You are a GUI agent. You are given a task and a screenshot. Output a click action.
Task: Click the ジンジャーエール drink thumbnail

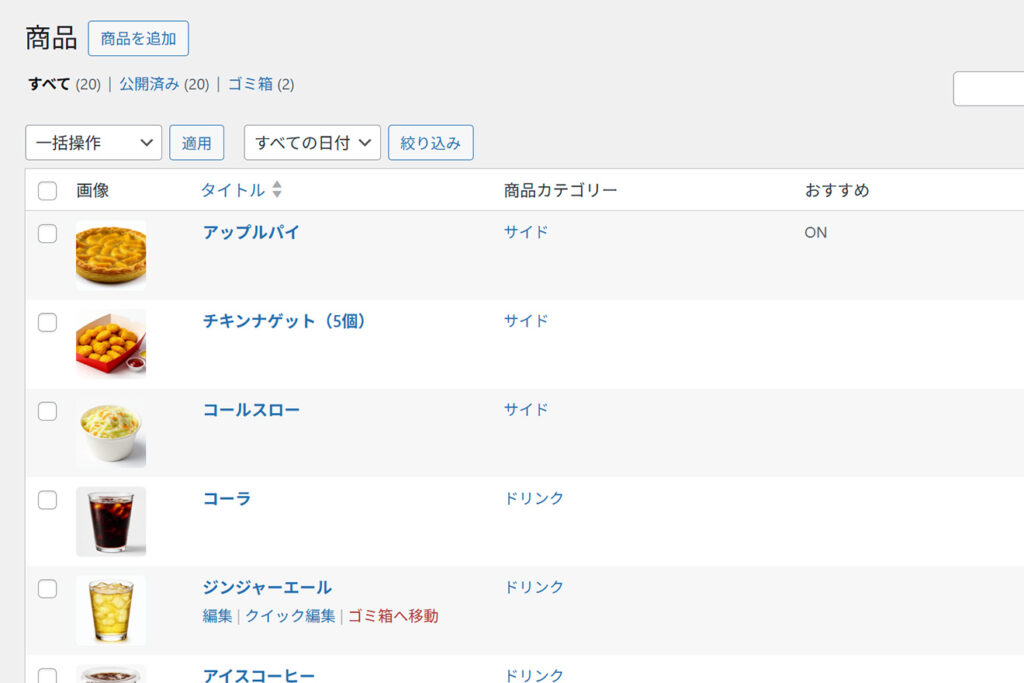111,610
